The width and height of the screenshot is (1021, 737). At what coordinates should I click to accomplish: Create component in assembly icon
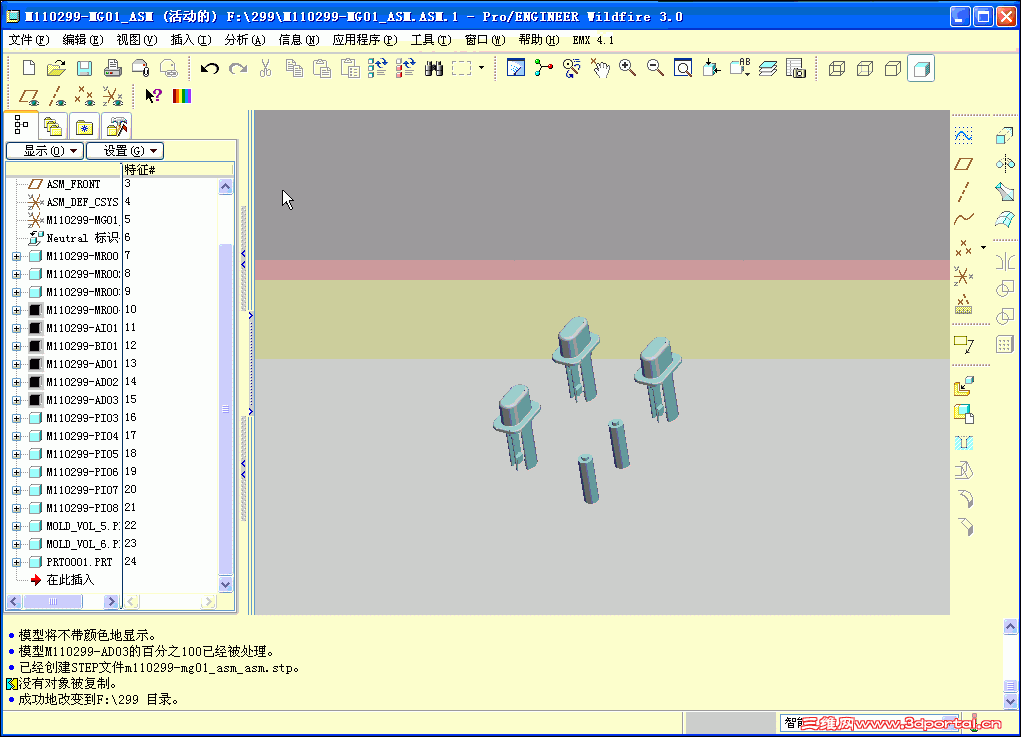coord(963,414)
